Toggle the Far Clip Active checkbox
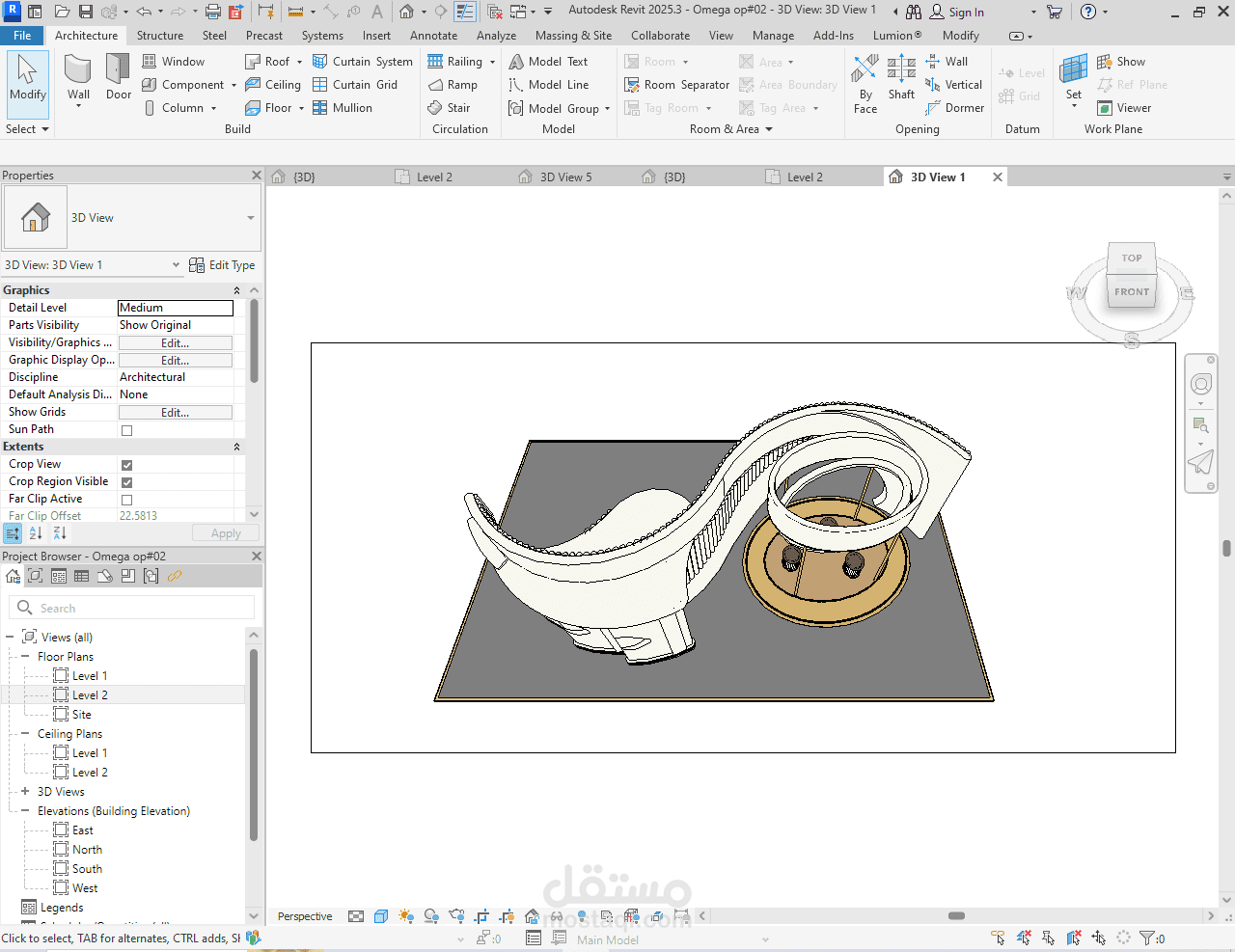Screen dimensions: 1235x952 click(x=126, y=500)
